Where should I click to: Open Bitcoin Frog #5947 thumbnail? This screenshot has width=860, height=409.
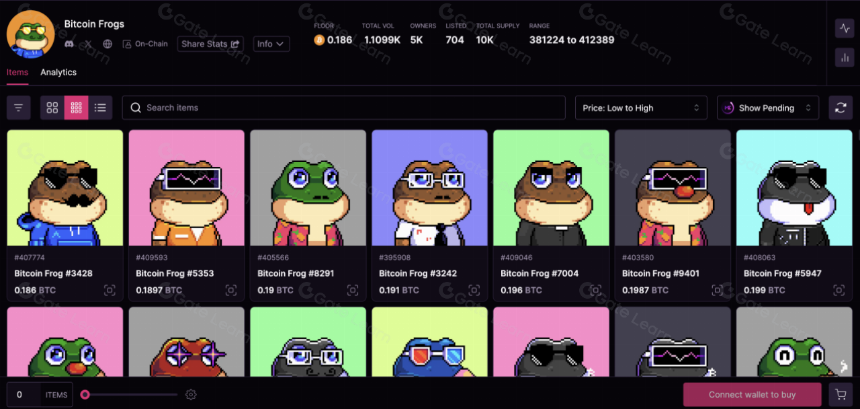tap(795, 188)
